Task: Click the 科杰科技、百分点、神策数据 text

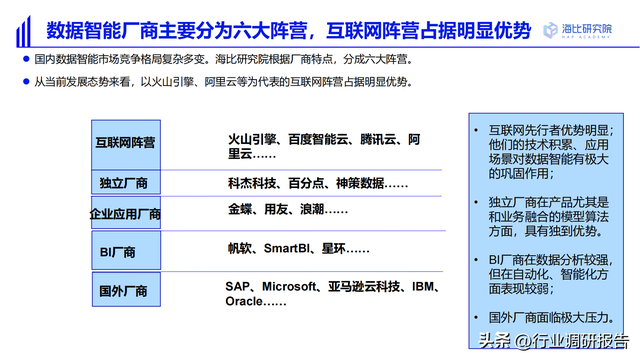Action: tap(318, 183)
